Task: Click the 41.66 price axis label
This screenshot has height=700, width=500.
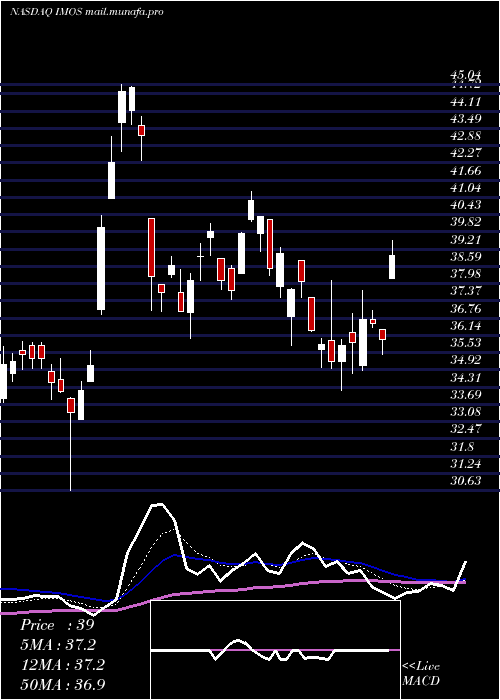Action: pyautogui.click(x=466, y=171)
